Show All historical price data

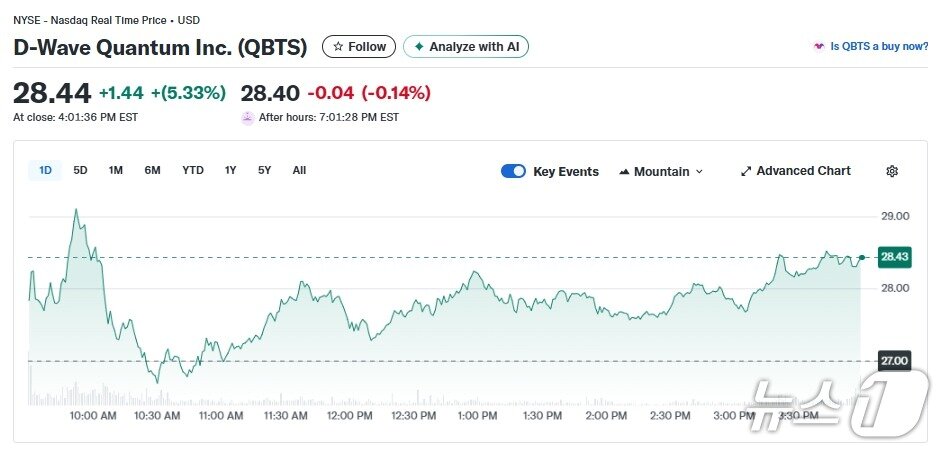point(299,170)
